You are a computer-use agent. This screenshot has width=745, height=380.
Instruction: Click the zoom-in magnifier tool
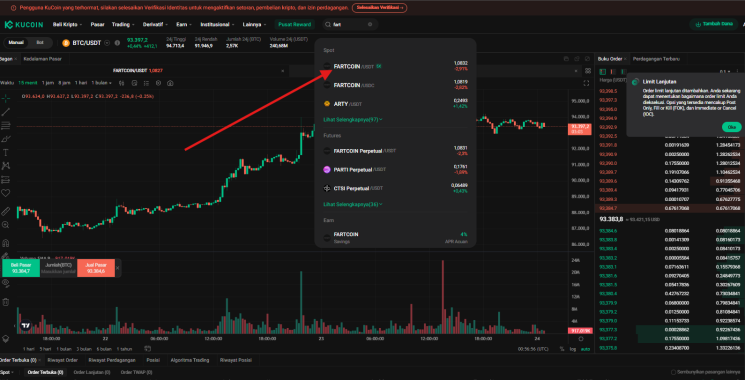point(6,225)
